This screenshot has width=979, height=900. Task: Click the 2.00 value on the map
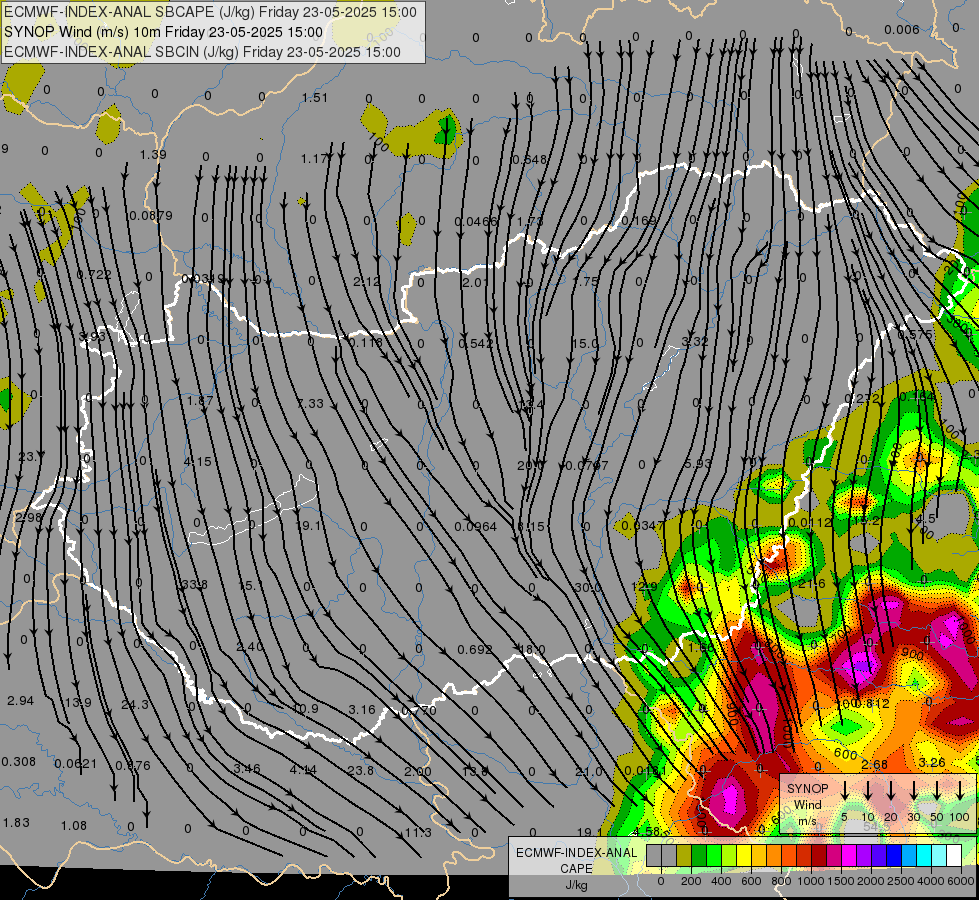tap(418, 771)
